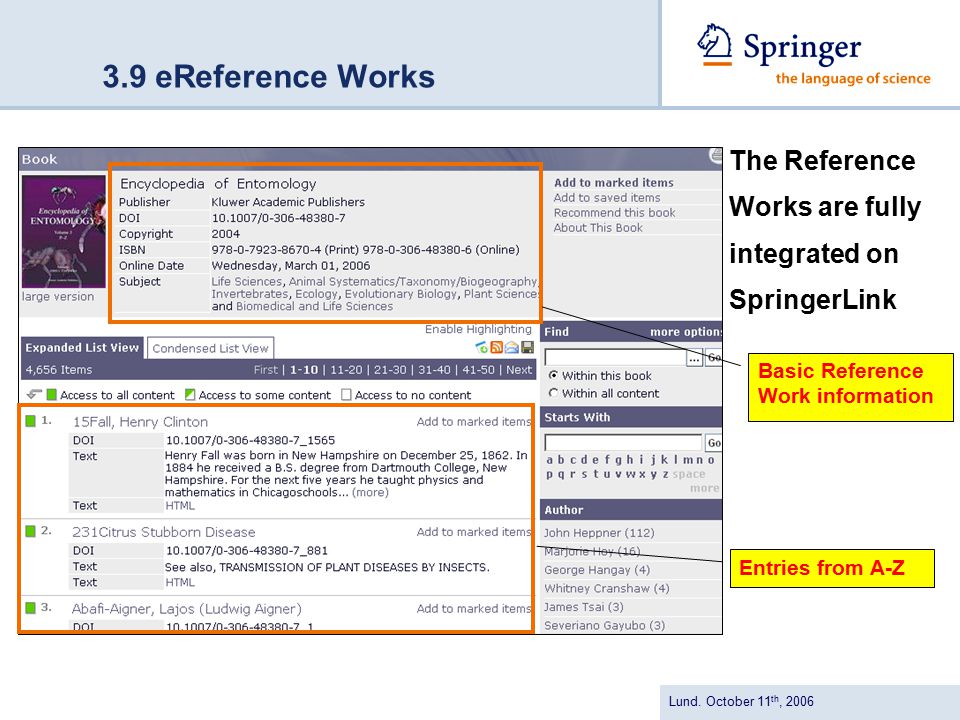960x720 pixels.
Task: Click Life Sciences subject link
Action: click(247, 282)
